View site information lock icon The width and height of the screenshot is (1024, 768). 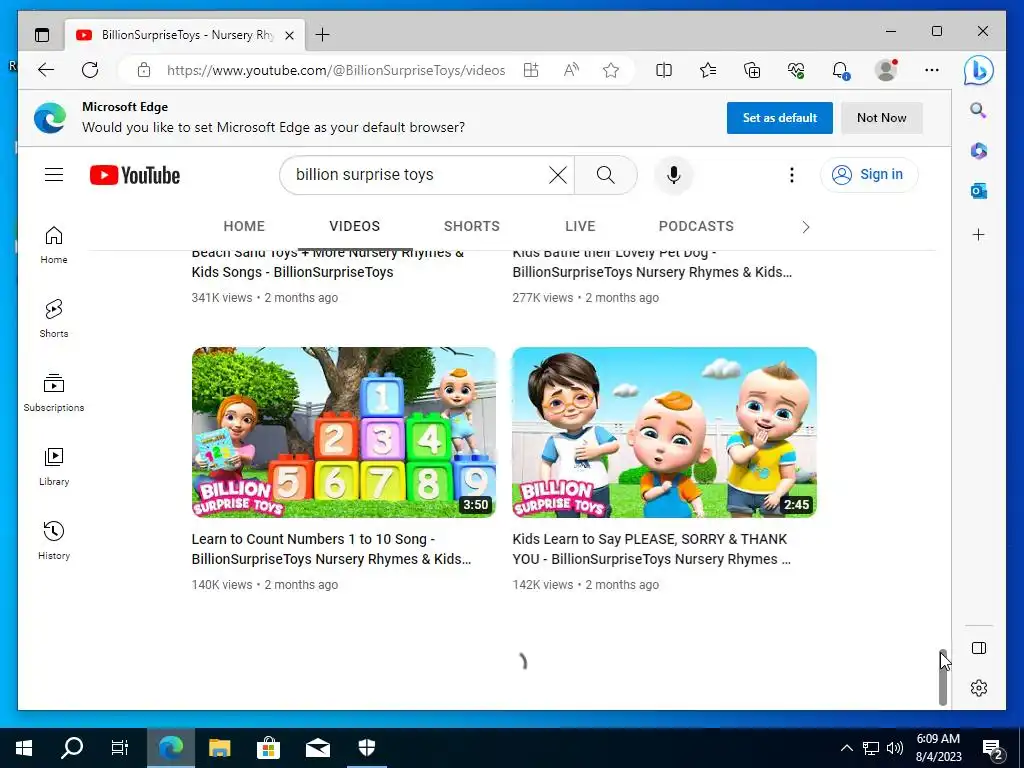click(144, 70)
